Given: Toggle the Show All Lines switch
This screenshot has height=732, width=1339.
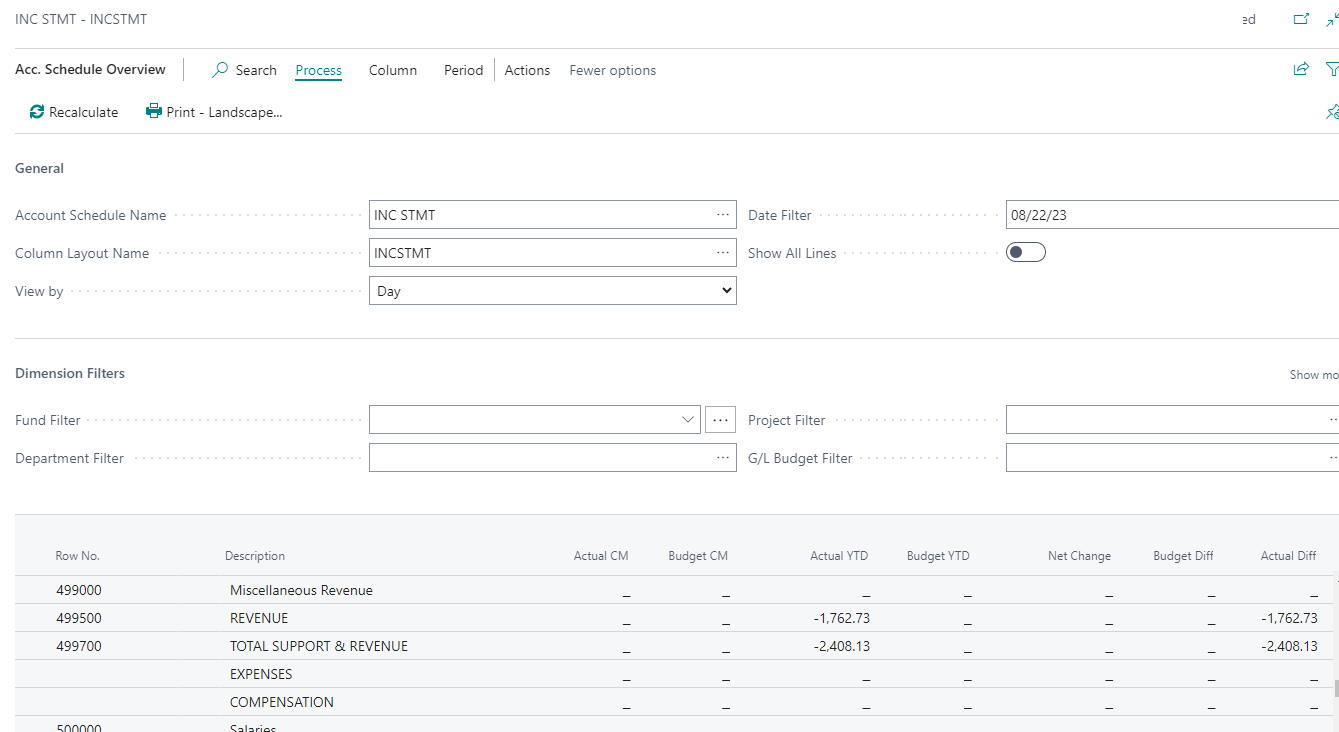Looking at the screenshot, I should (1026, 253).
